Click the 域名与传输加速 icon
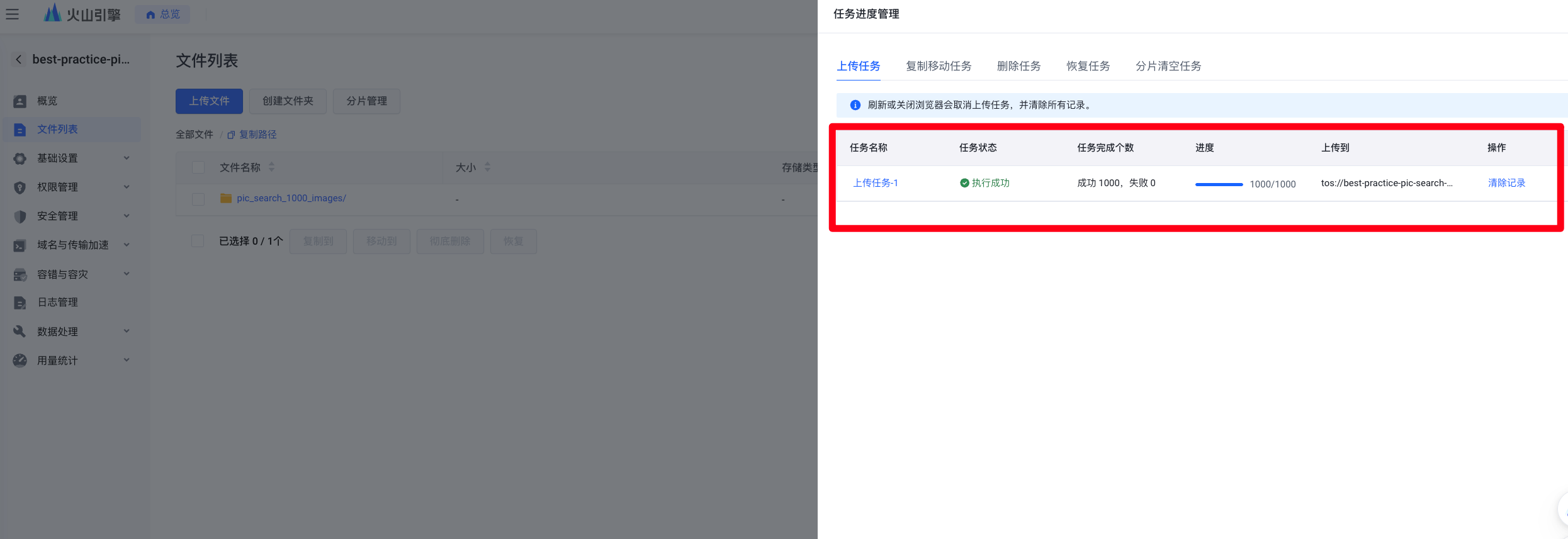The height and width of the screenshot is (539, 1568). (20, 245)
